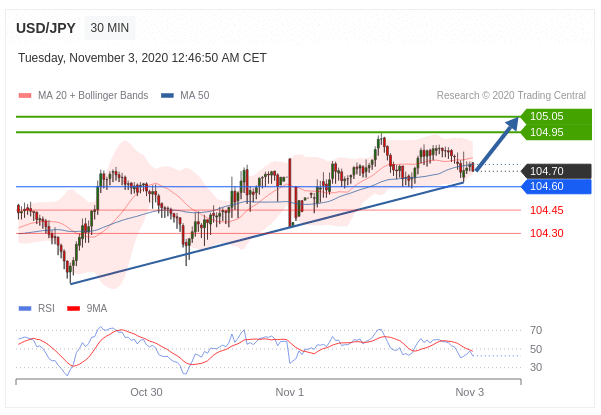Open the 30 MIN timeframe selector
Viewport: 601px width, 415px height.
pyautogui.click(x=108, y=28)
